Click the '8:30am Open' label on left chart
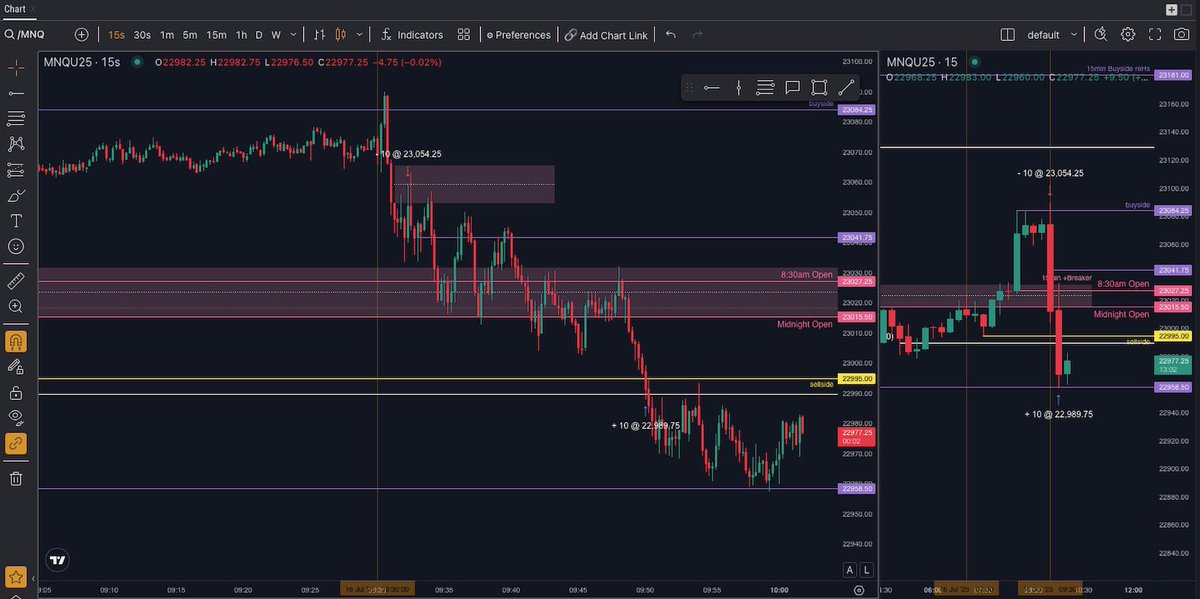Viewport: 1200px width, 599px height. tap(807, 274)
